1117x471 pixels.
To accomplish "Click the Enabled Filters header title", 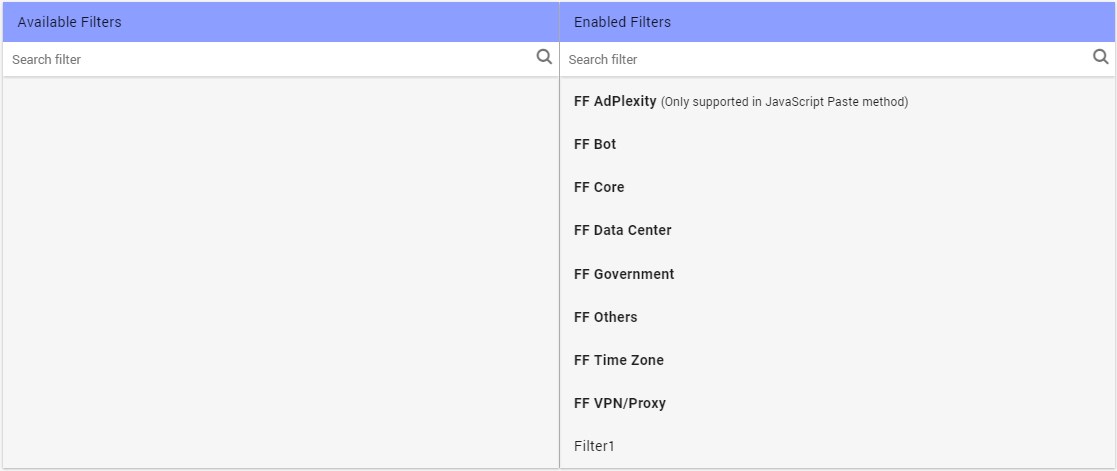I will [x=622, y=22].
